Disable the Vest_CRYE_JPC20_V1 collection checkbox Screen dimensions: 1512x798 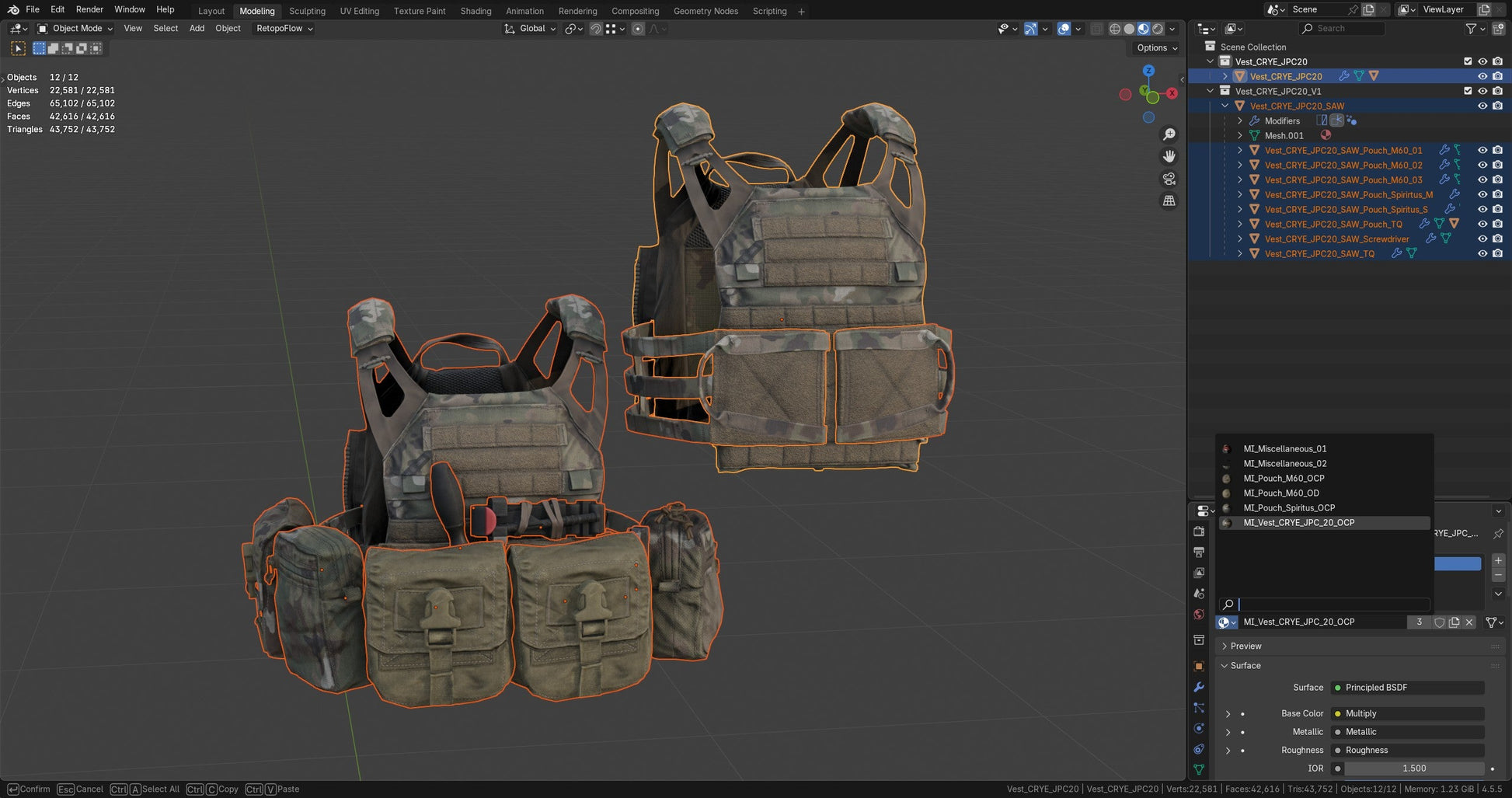click(1468, 91)
